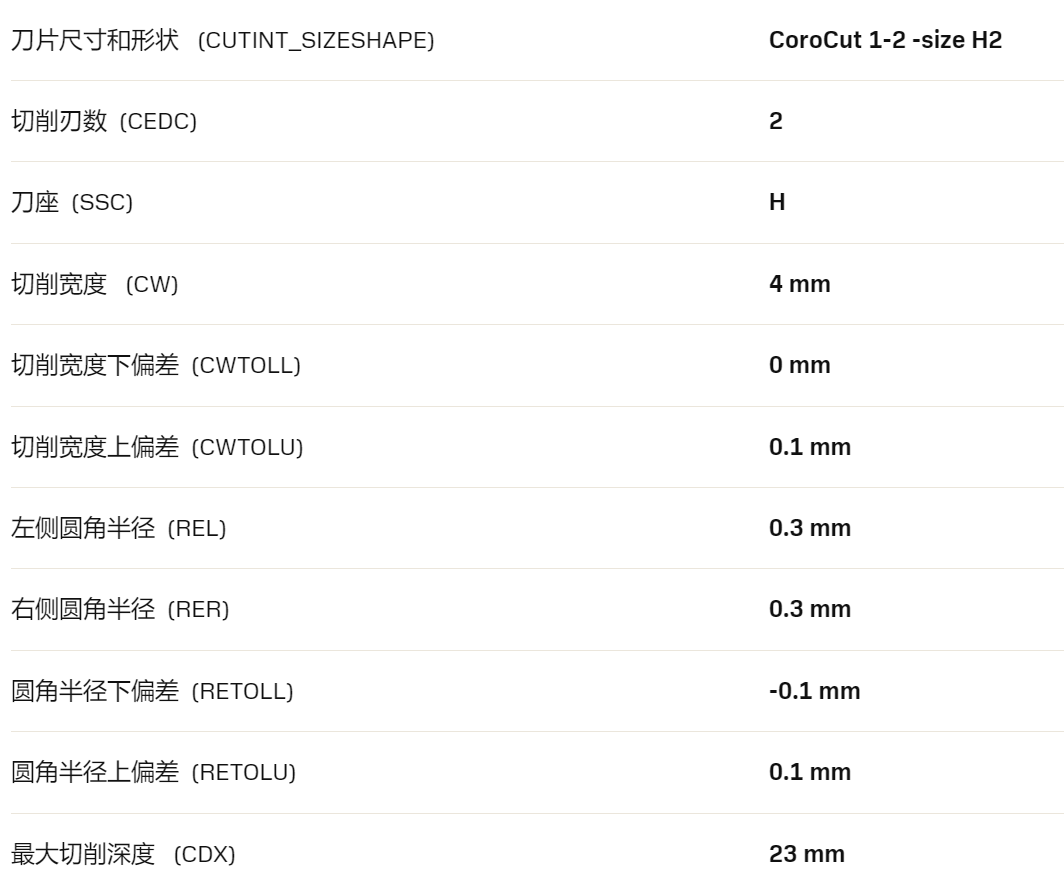Select the 切削宽度 (CW) label
Viewport: 1064px width, 894px height.
[95, 284]
